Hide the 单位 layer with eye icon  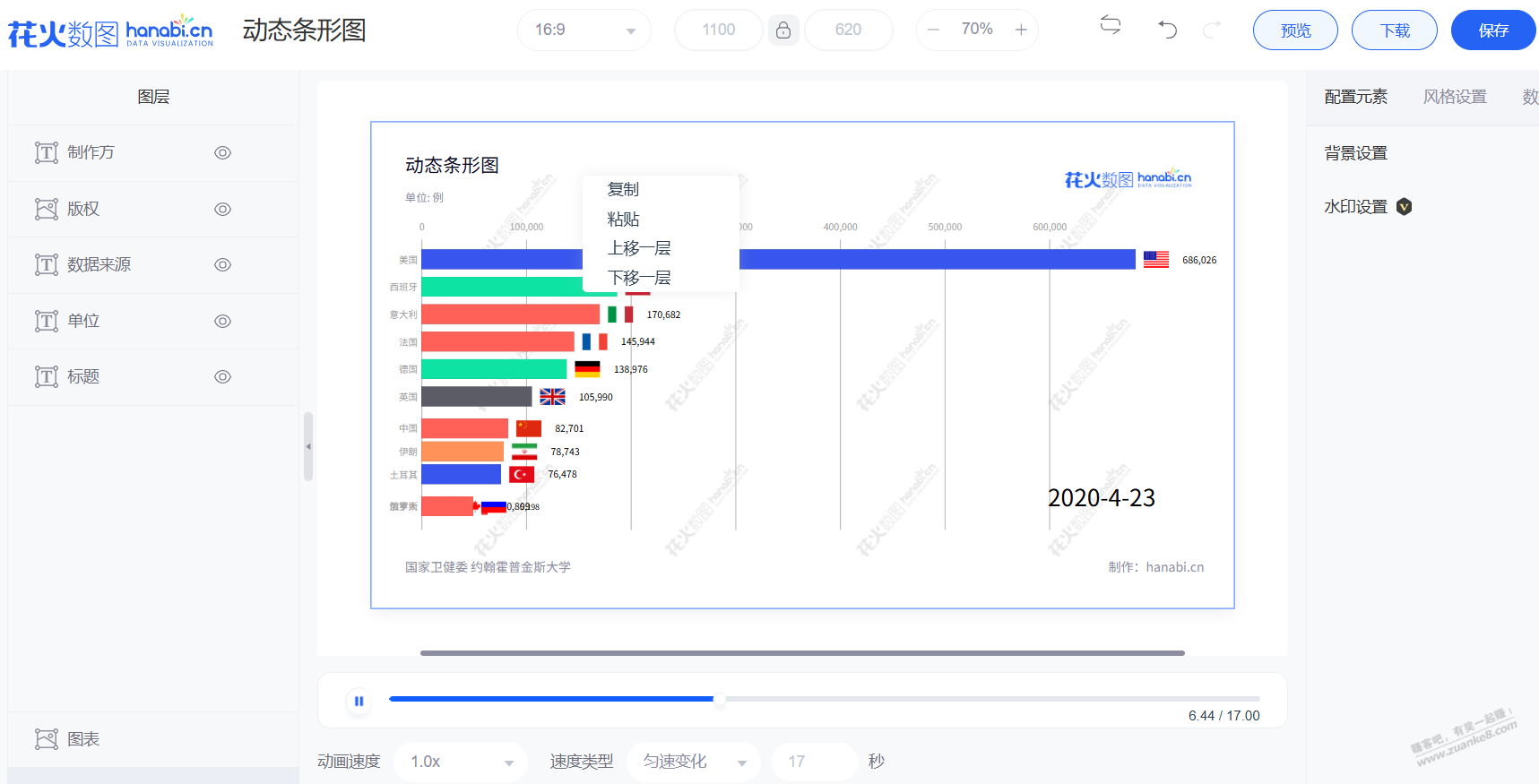pos(222,321)
